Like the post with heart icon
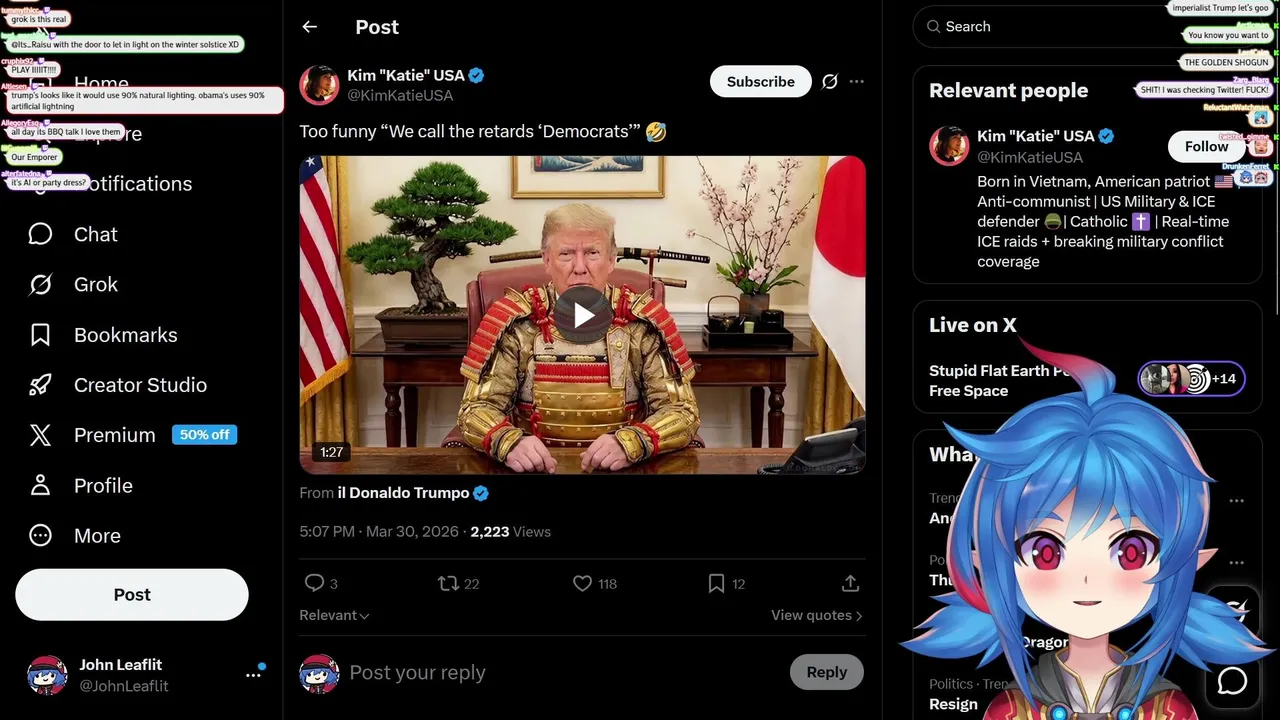Image resolution: width=1280 pixels, height=720 pixels. click(x=582, y=583)
